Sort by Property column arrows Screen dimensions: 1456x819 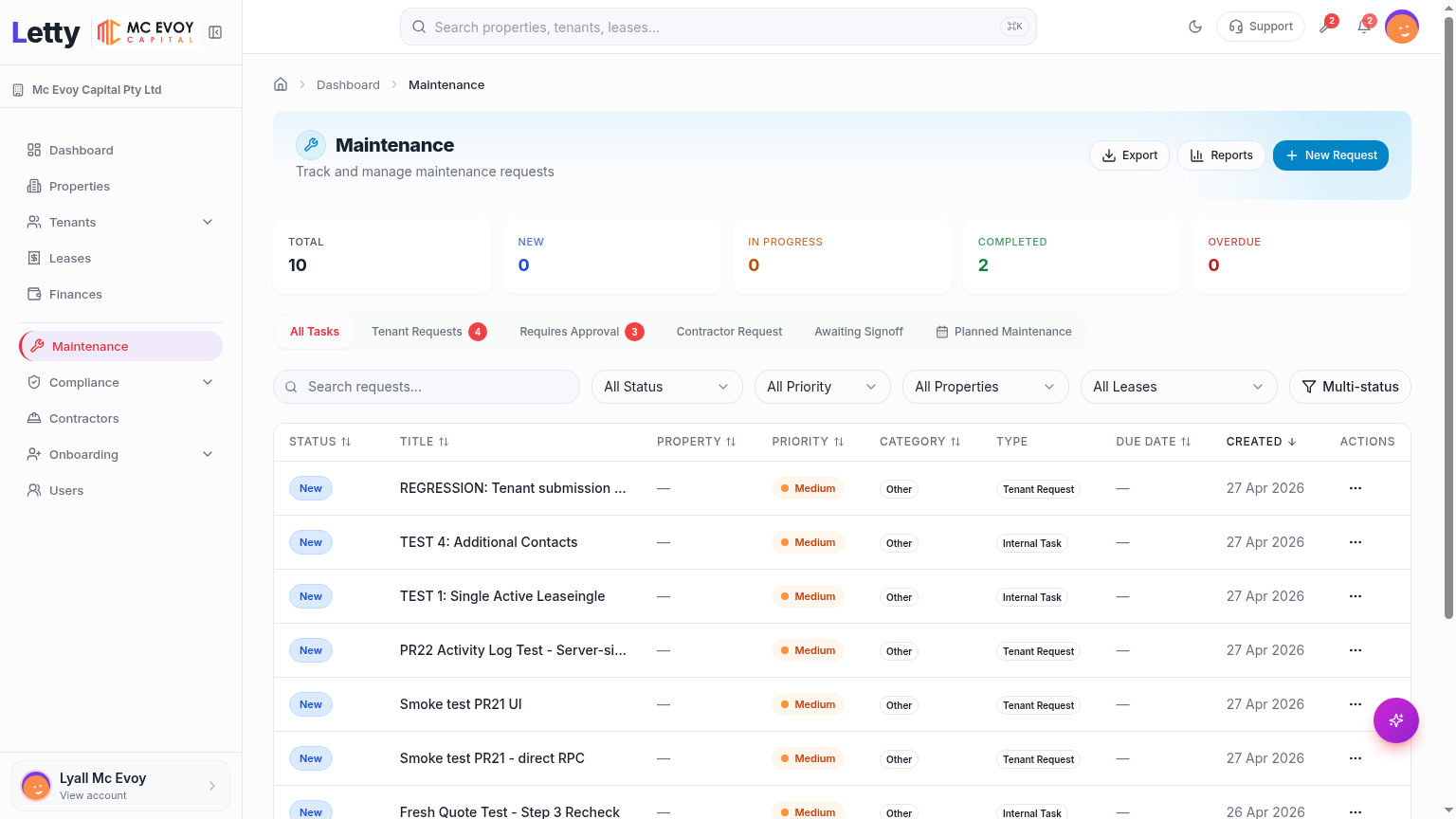[731, 442]
